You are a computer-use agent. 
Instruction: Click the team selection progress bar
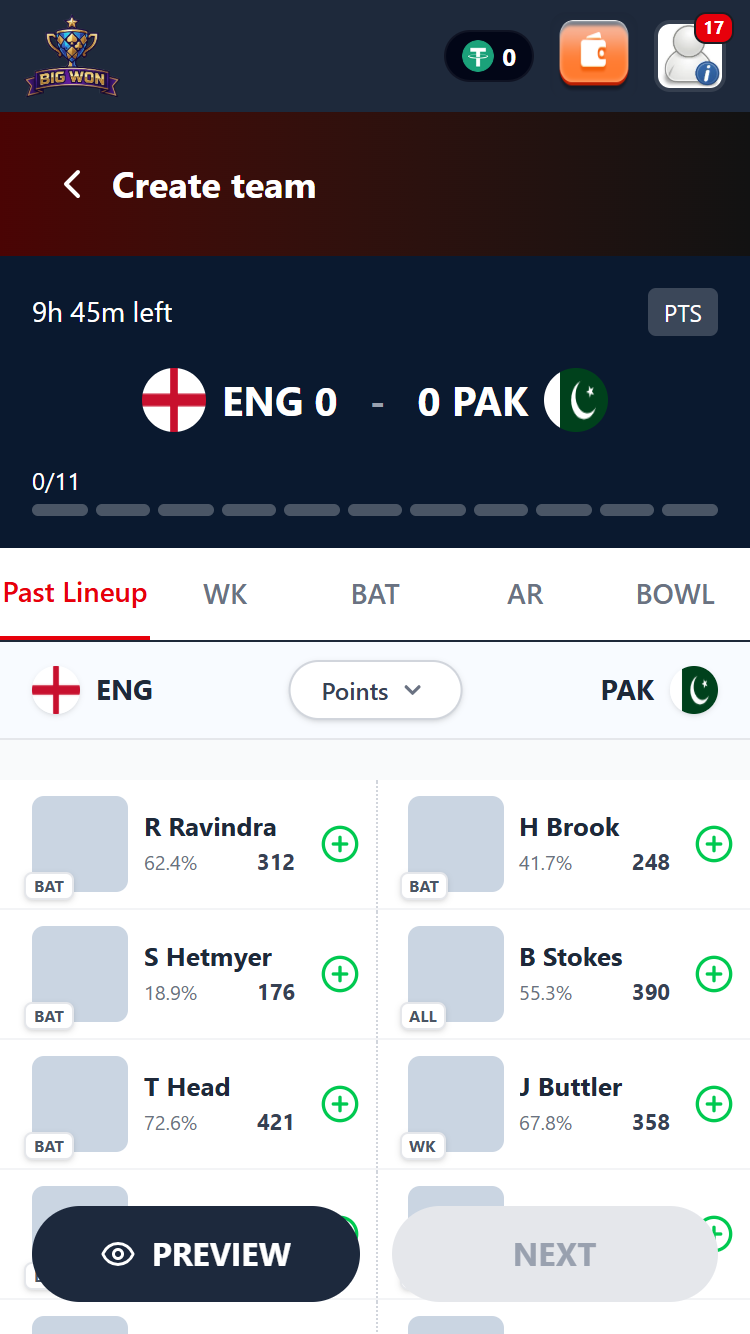(x=375, y=510)
